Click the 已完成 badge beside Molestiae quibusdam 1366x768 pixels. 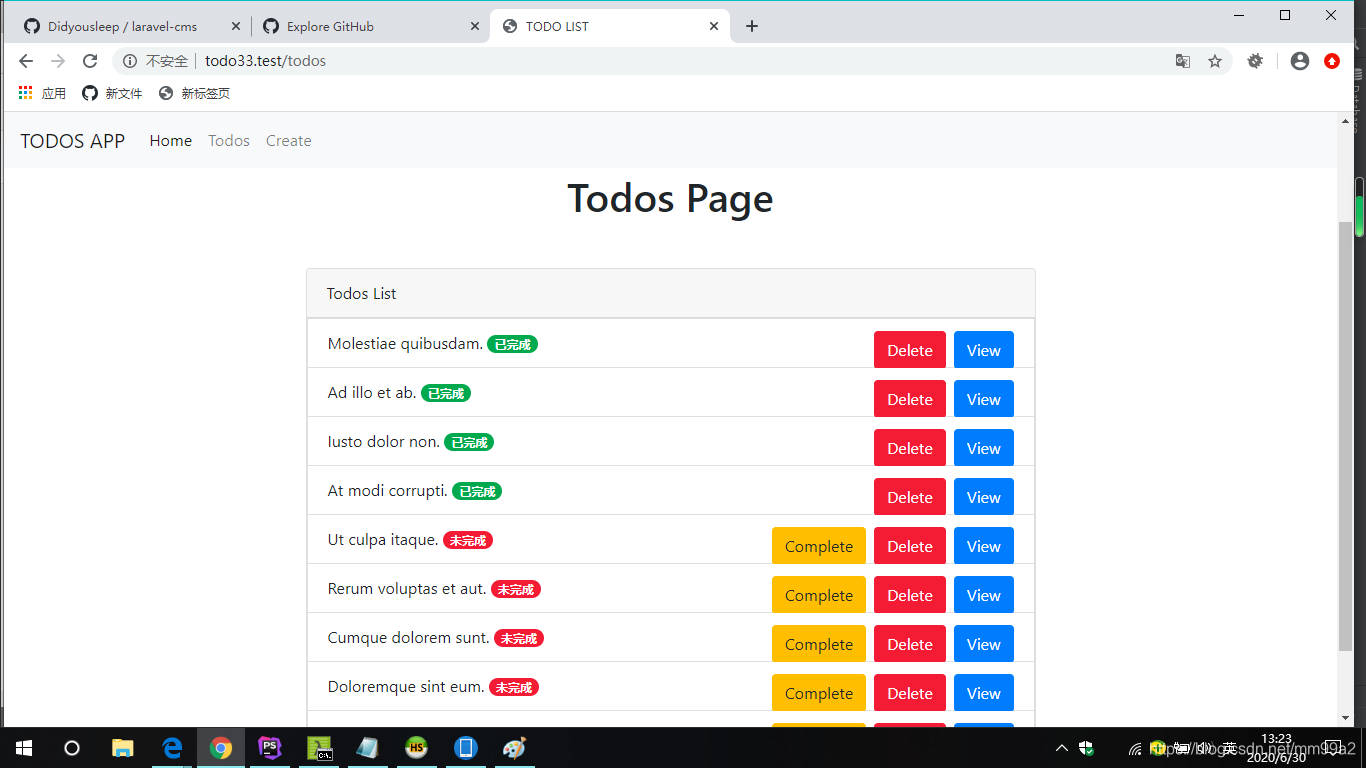pos(512,344)
